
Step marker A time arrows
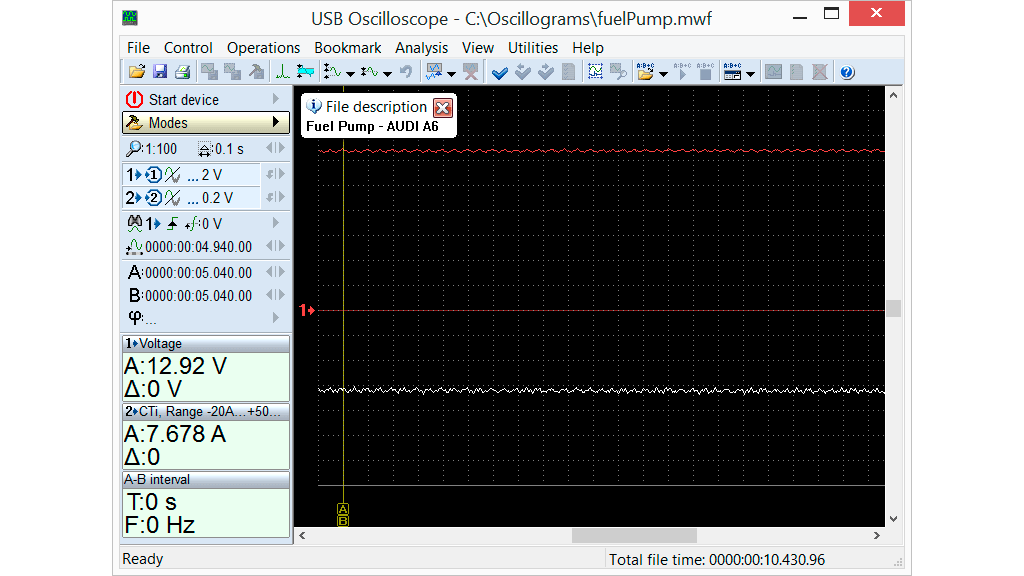click(276, 272)
